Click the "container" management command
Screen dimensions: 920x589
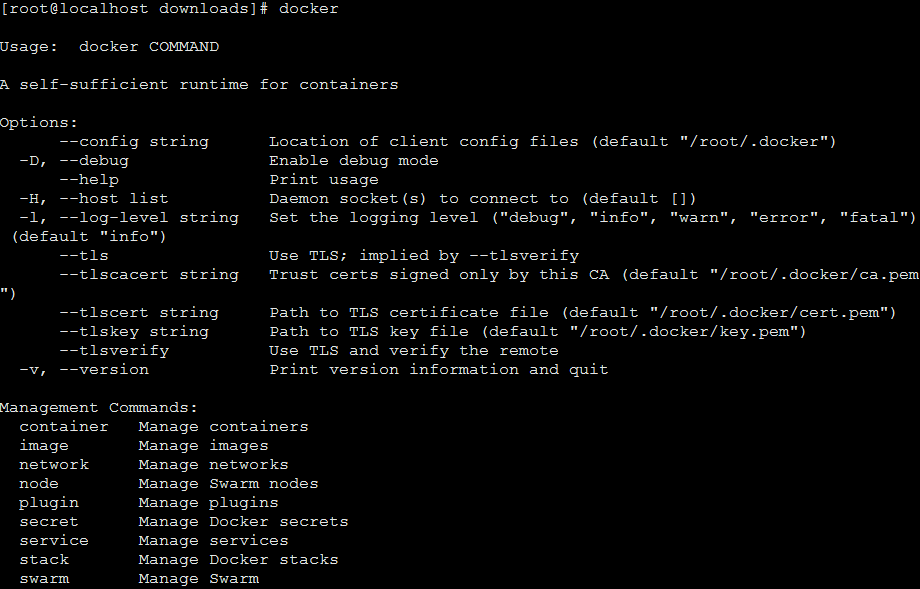point(64,427)
